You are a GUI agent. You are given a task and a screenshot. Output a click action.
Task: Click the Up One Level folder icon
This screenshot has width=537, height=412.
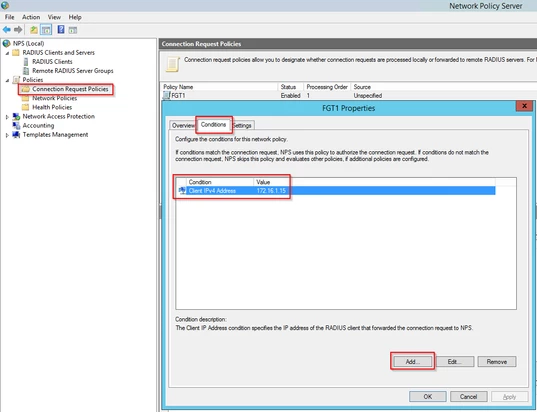[34, 30]
